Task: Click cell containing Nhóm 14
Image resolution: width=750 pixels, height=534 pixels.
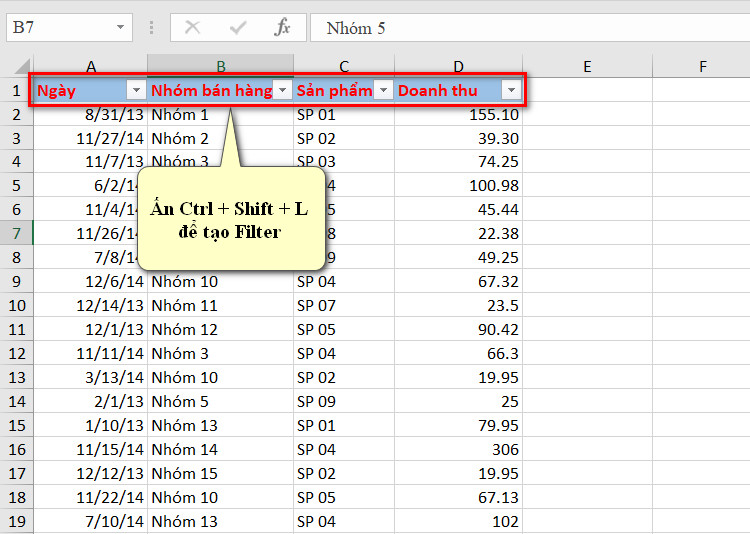Action: click(221, 449)
